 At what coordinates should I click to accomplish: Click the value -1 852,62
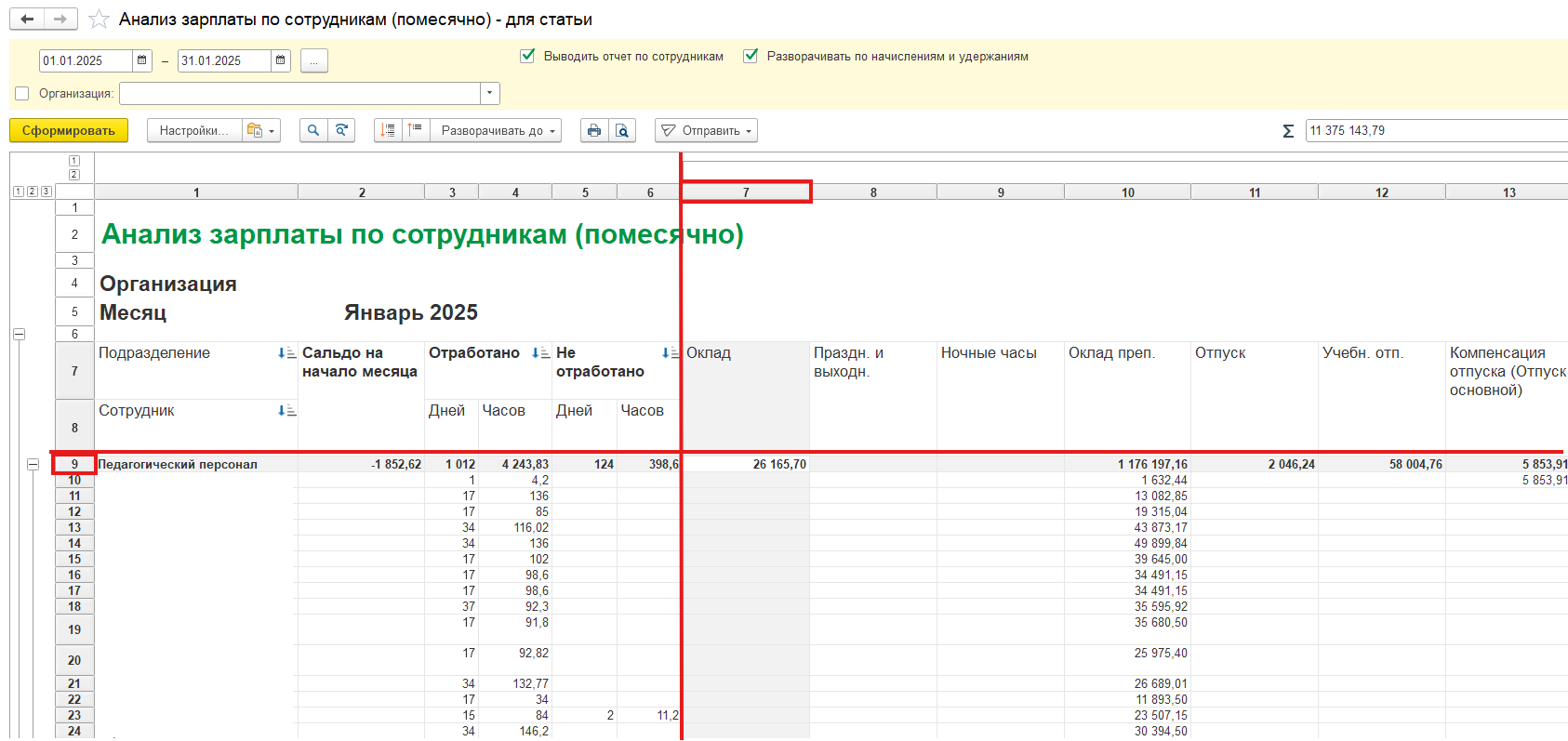396,464
